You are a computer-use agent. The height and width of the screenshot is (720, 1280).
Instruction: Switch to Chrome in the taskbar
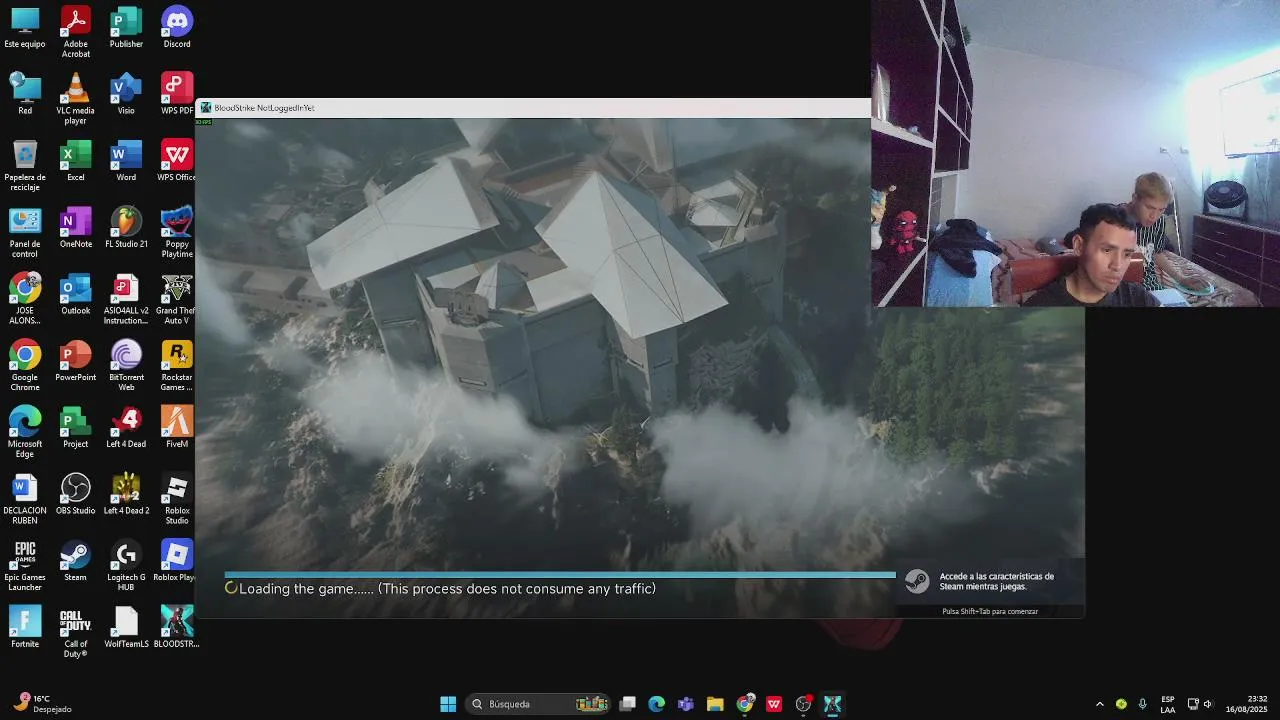[x=744, y=704]
